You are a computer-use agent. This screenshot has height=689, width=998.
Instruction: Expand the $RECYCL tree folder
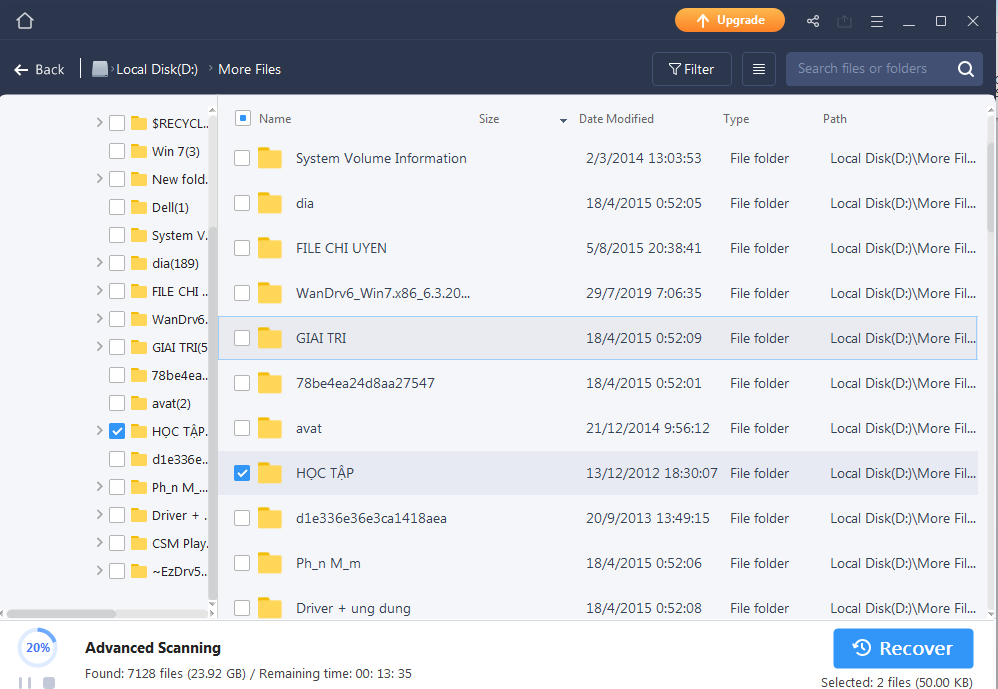click(x=99, y=123)
